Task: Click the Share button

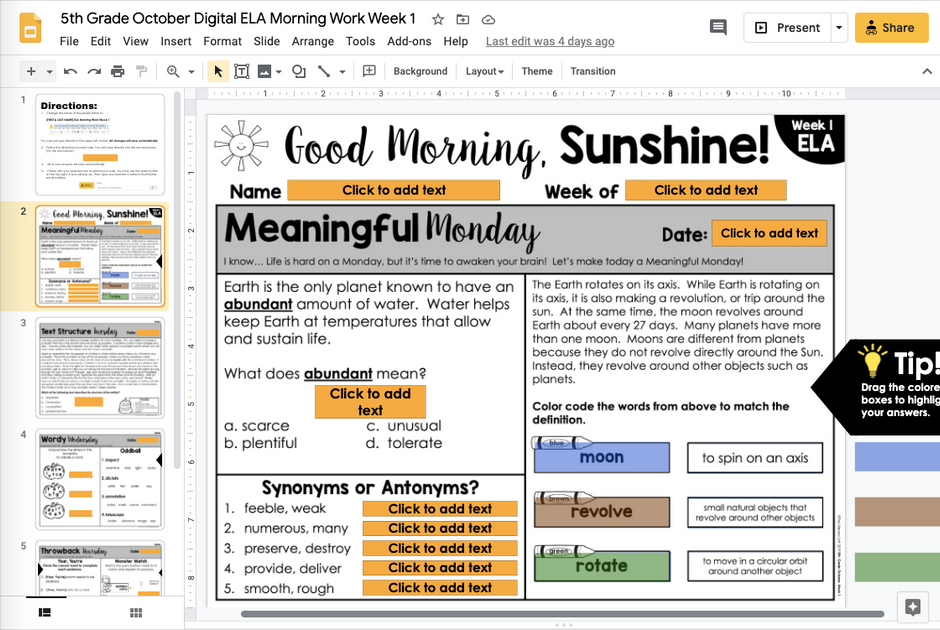Action: coord(890,28)
